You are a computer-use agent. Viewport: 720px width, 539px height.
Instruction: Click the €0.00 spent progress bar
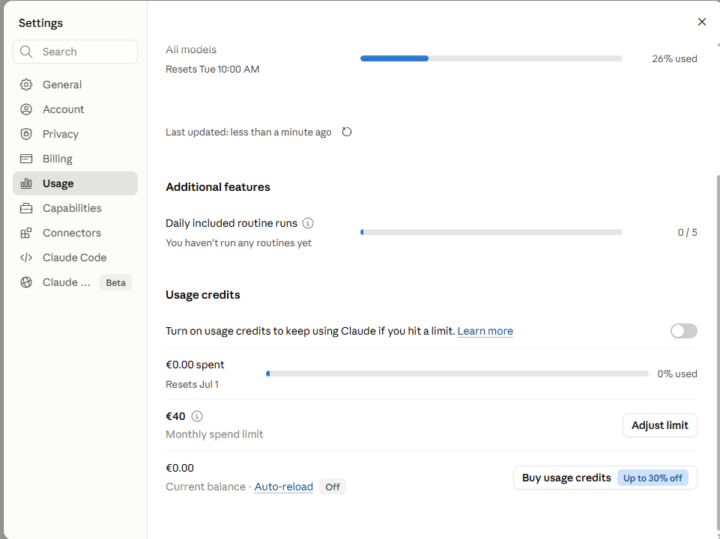click(457, 374)
